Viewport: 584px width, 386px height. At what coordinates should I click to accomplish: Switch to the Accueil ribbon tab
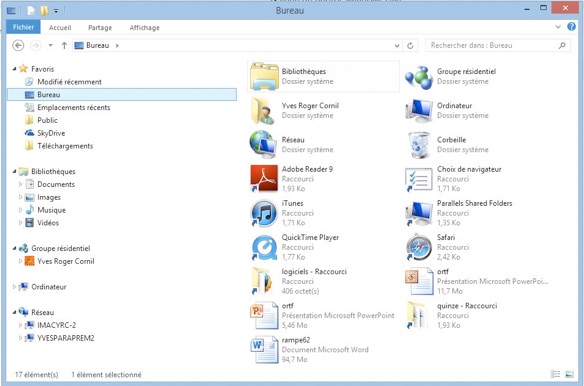tap(60, 28)
